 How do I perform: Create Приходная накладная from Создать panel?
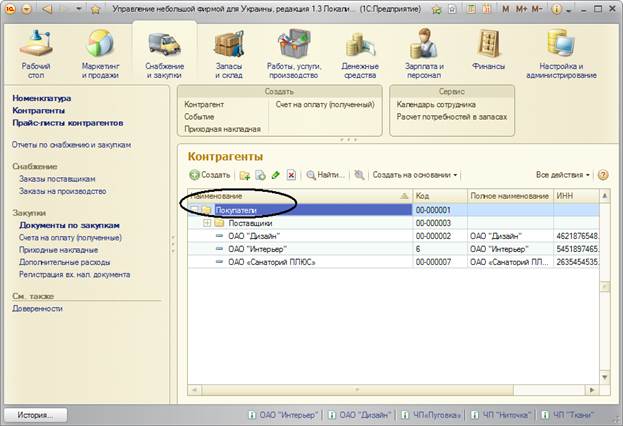coord(222,129)
